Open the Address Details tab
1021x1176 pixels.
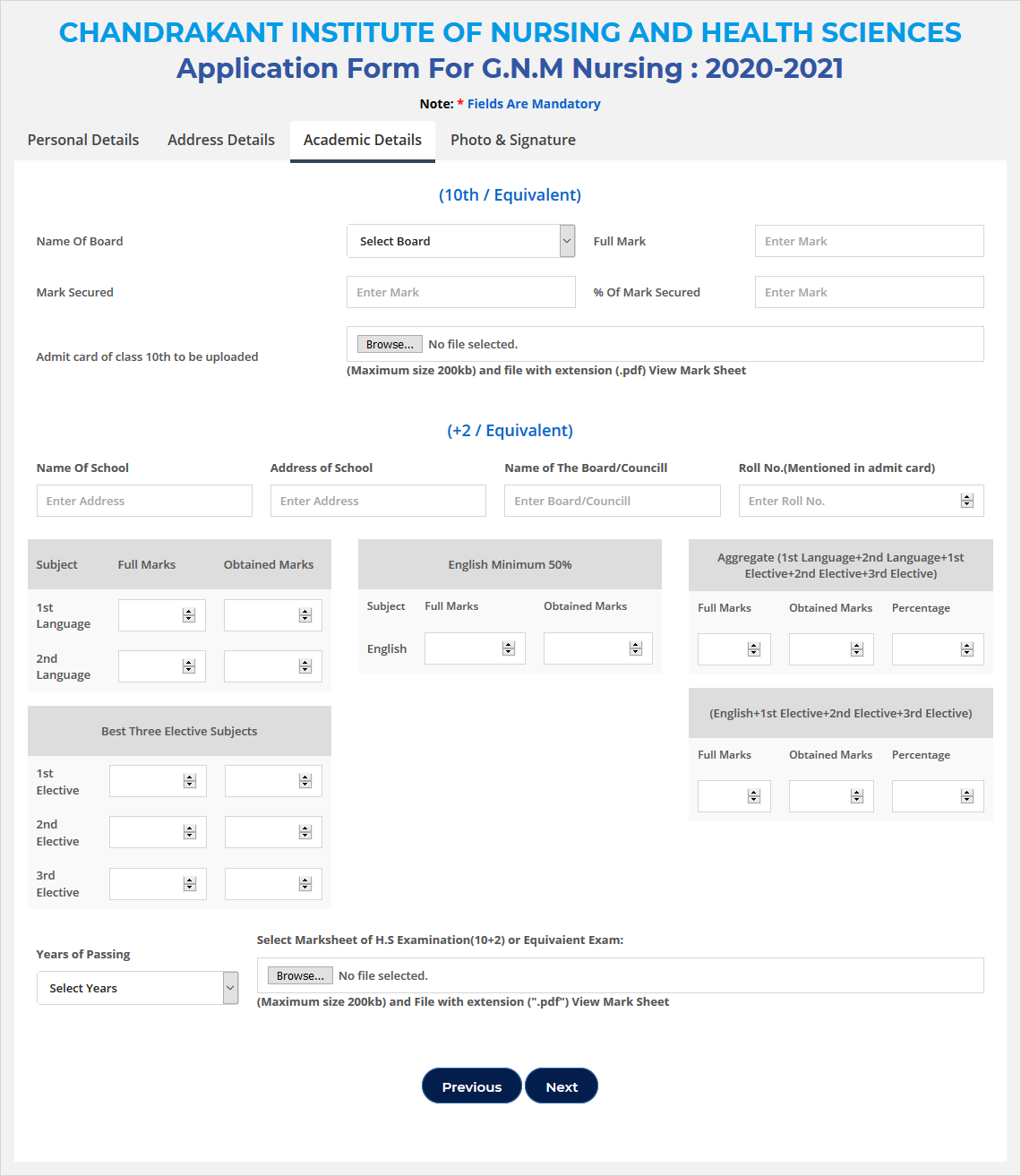[x=221, y=140]
